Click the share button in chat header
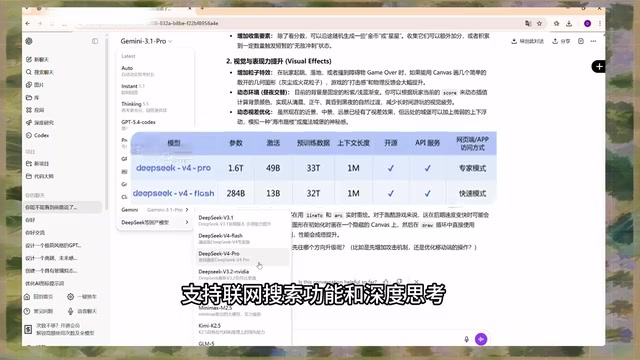This screenshot has height=360, width=640. pyautogui.click(x=561, y=41)
